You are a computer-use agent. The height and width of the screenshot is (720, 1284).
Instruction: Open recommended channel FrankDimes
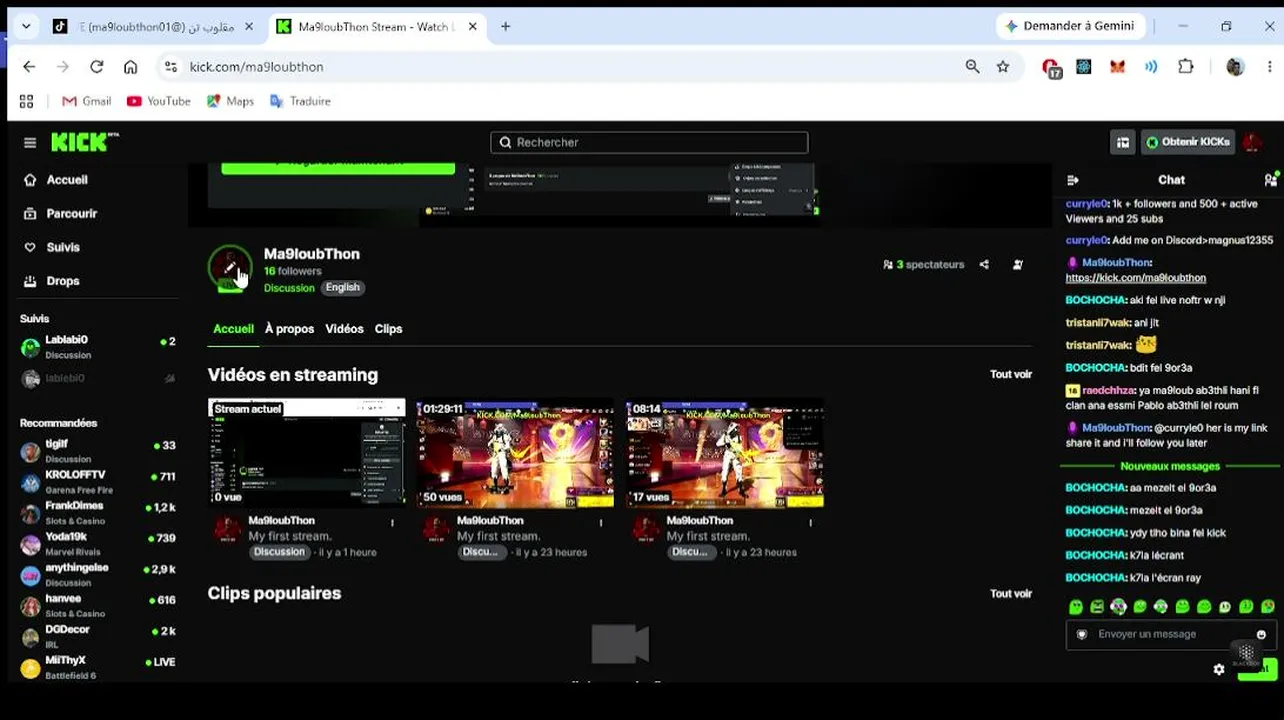click(x=98, y=513)
